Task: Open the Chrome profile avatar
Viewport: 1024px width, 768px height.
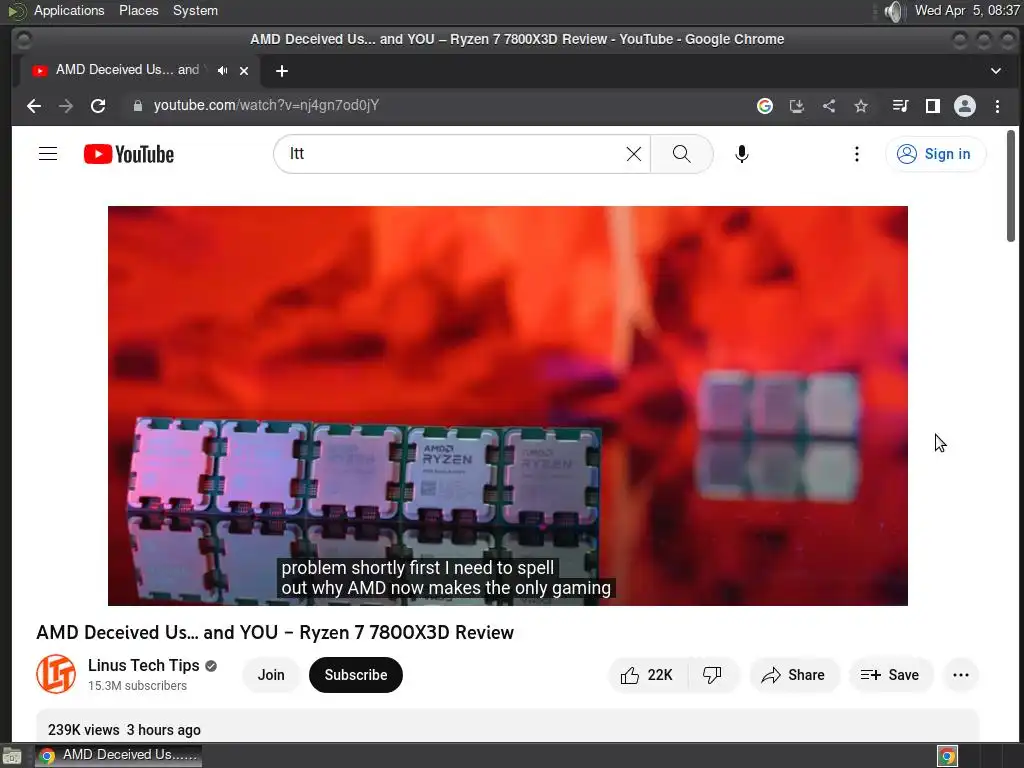Action: (x=965, y=106)
